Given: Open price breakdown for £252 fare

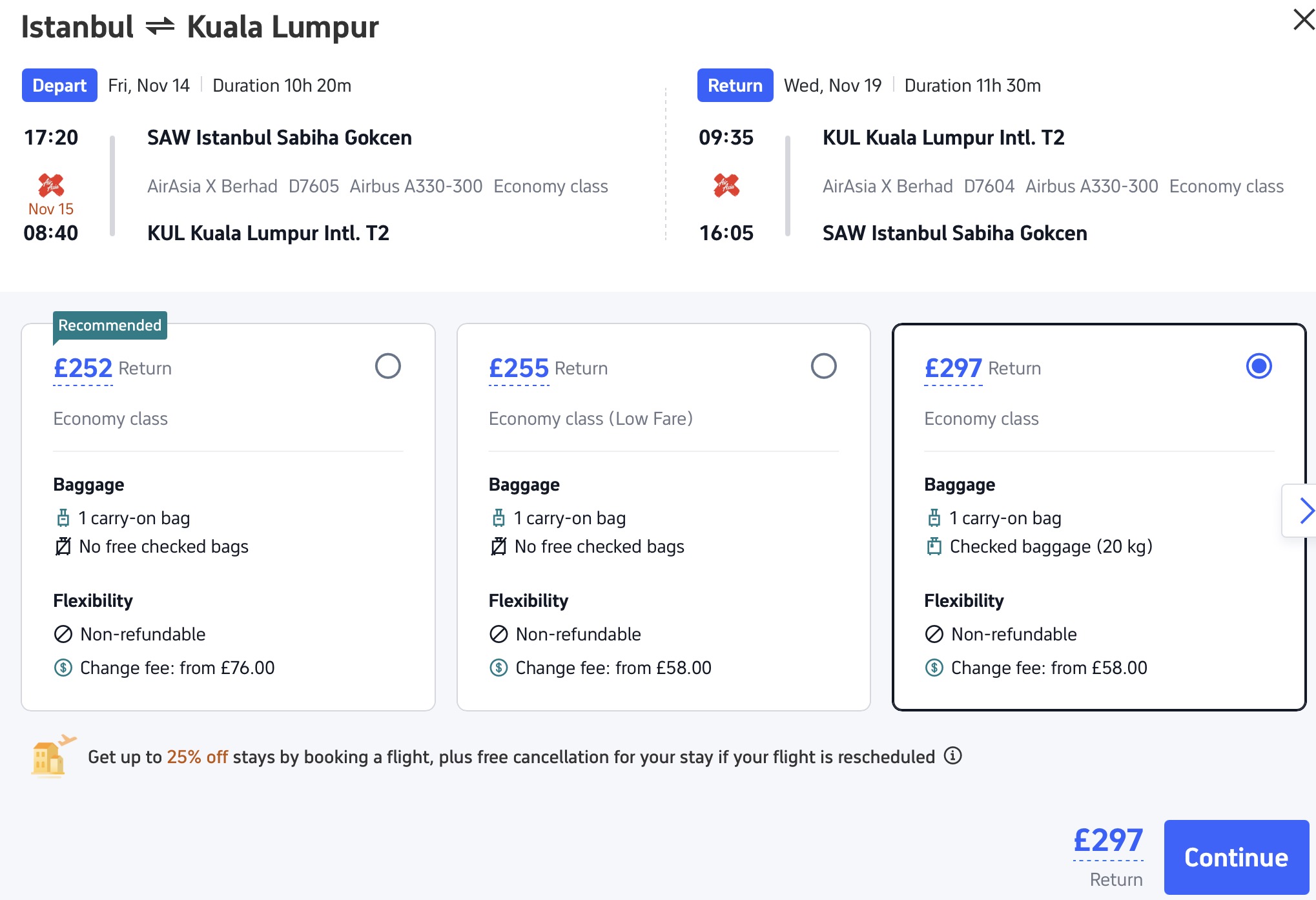Looking at the screenshot, I should 83,369.
